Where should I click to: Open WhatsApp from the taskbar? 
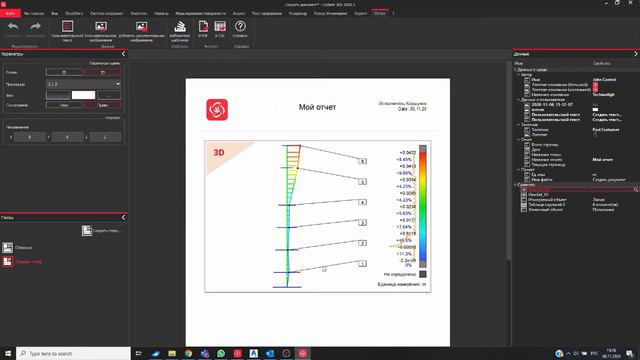pos(221,353)
